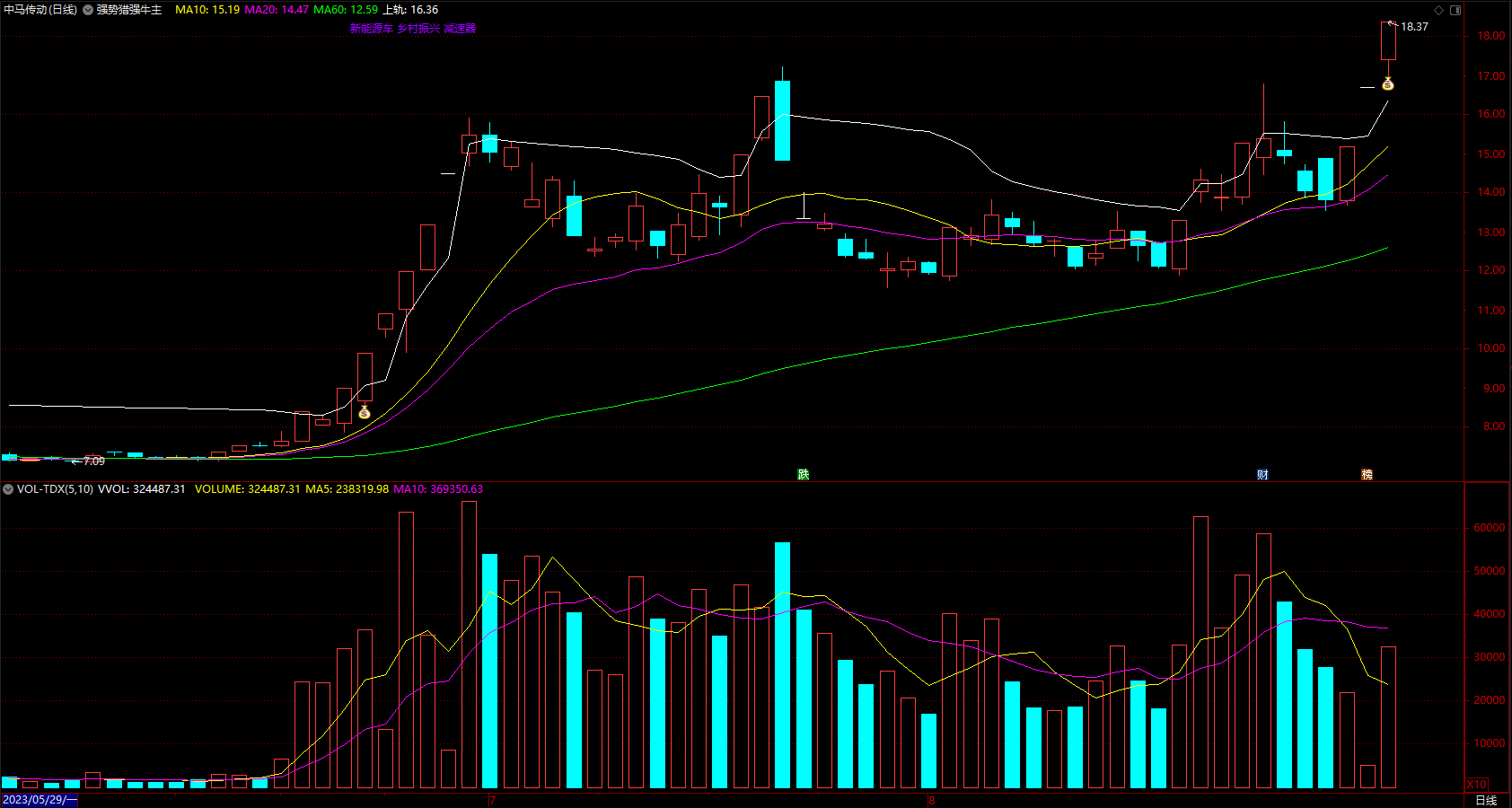Viewport: 1512px width, 808px height.
Task: Click the 强势猎强牛主 indicator name
Action: (129, 10)
